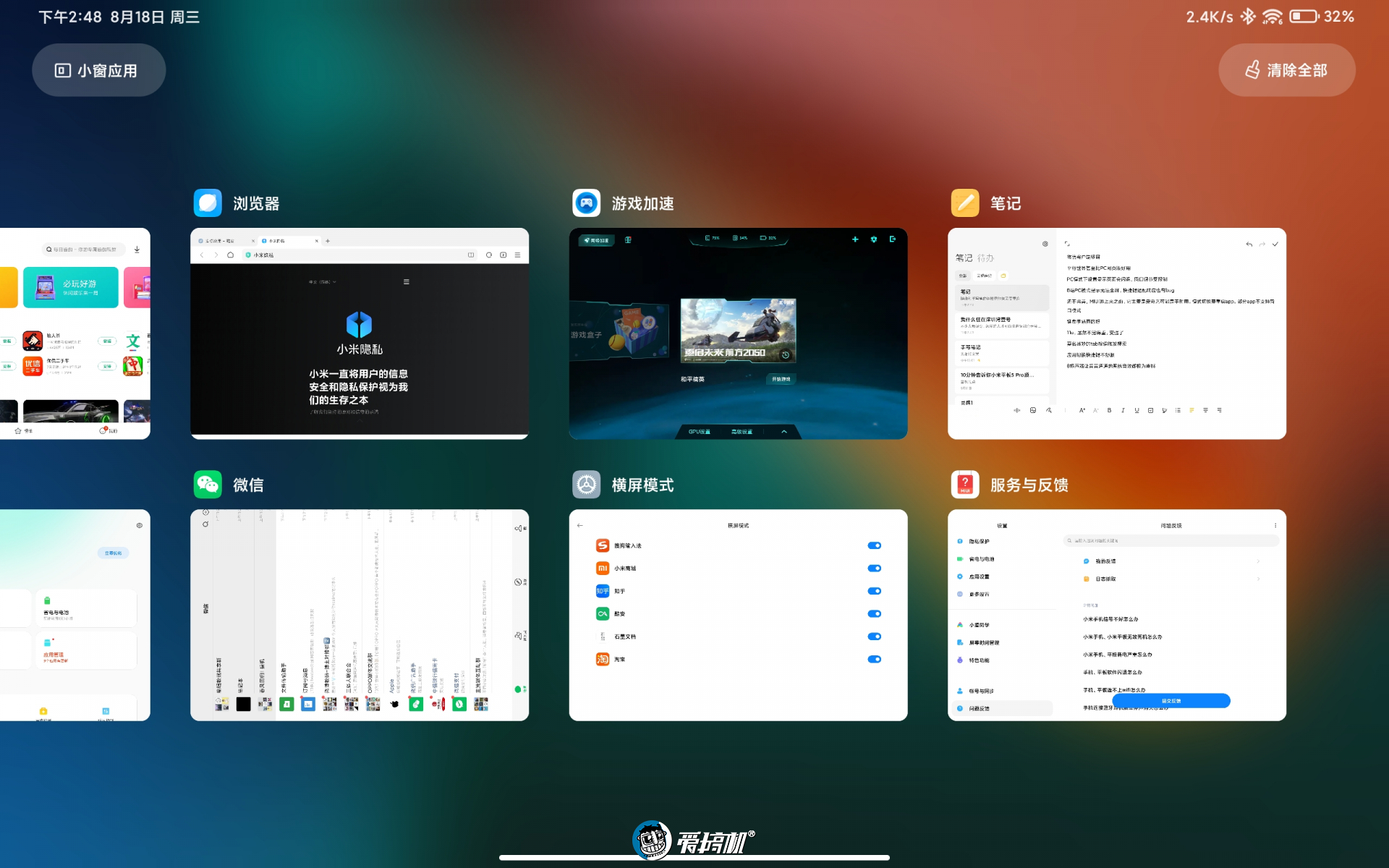Toggle the 小米商城 landscape switch
The height and width of the screenshot is (868, 1389).
[x=874, y=569]
